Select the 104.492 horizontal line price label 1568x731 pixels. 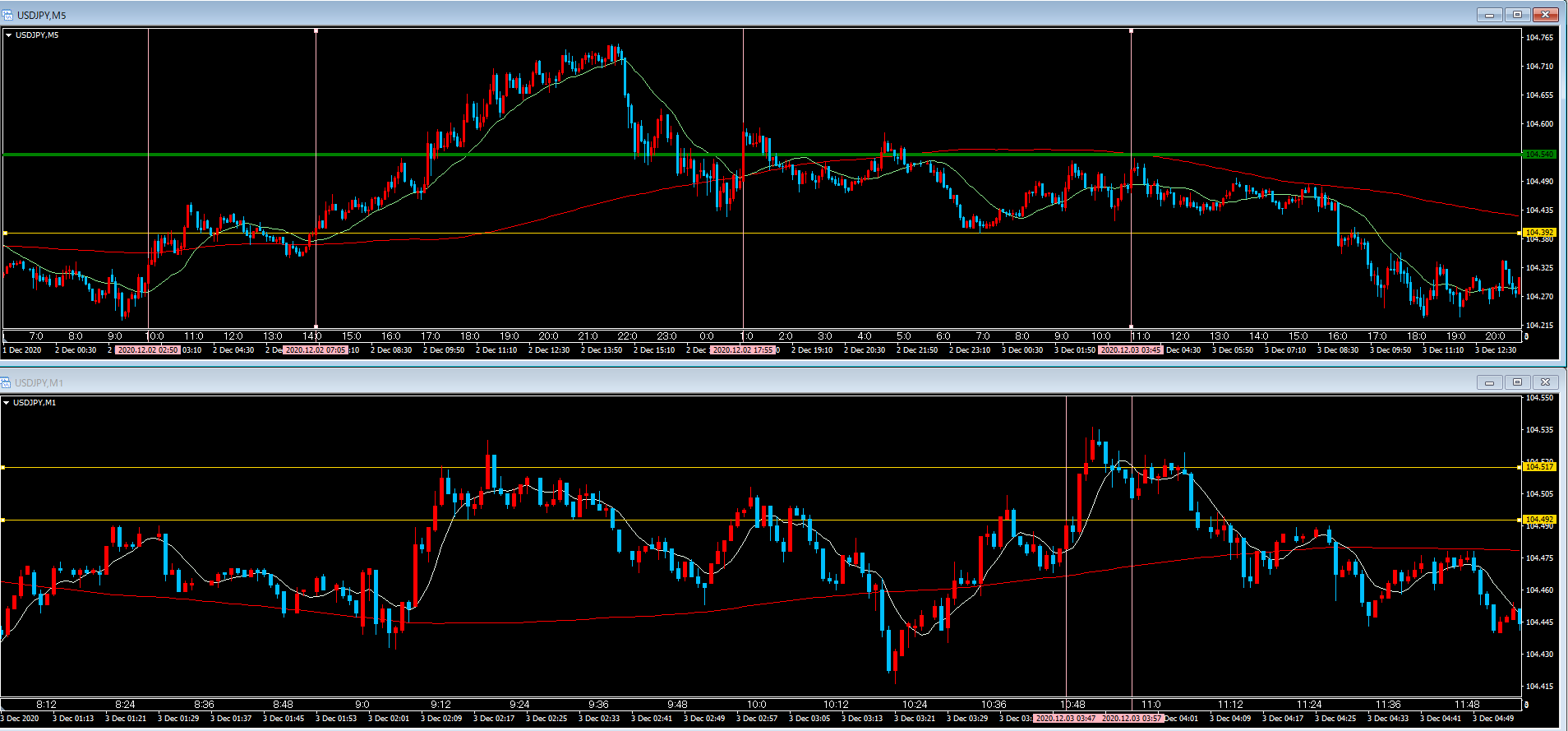point(1539,520)
